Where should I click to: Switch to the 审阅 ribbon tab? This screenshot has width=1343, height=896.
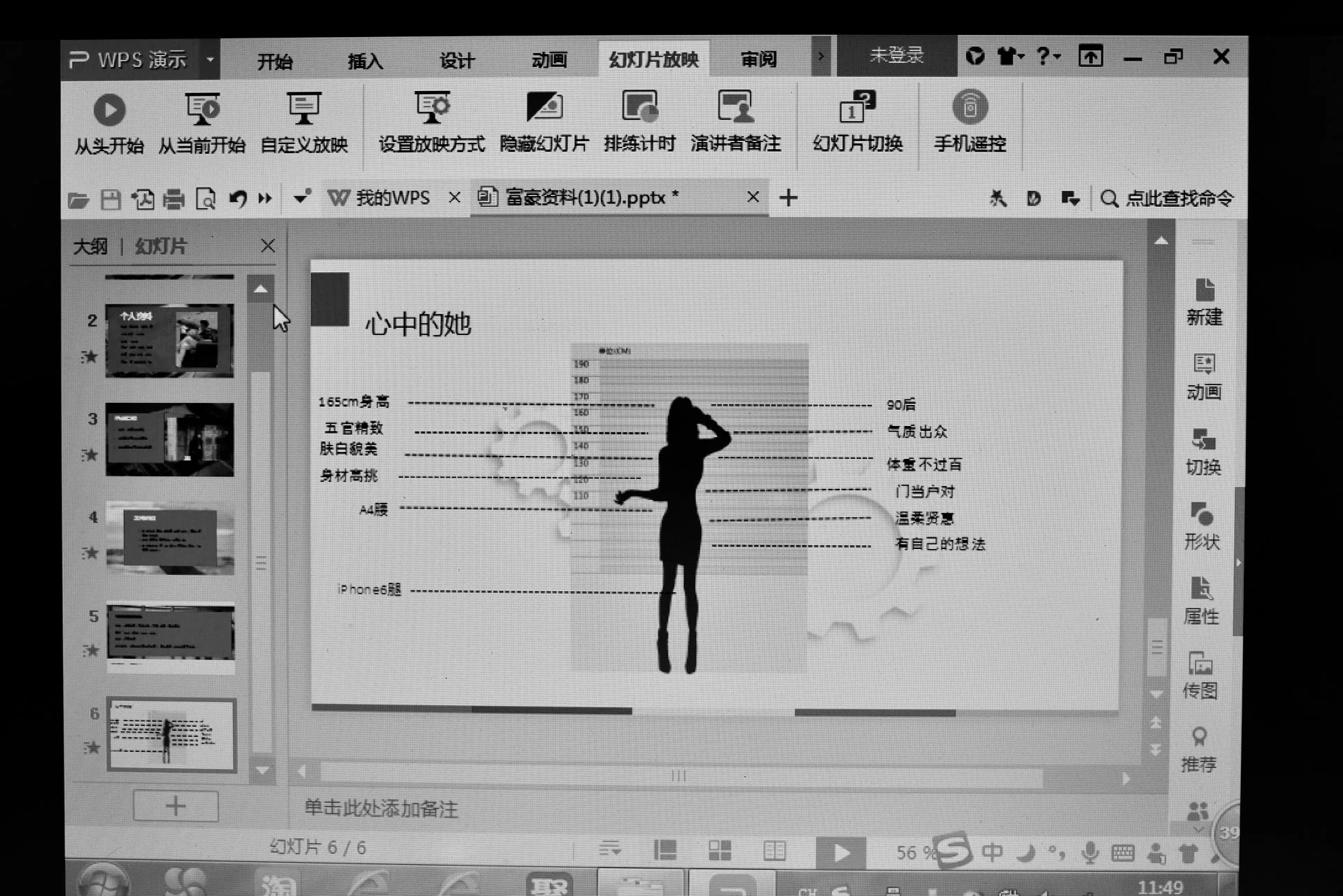(759, 59)
